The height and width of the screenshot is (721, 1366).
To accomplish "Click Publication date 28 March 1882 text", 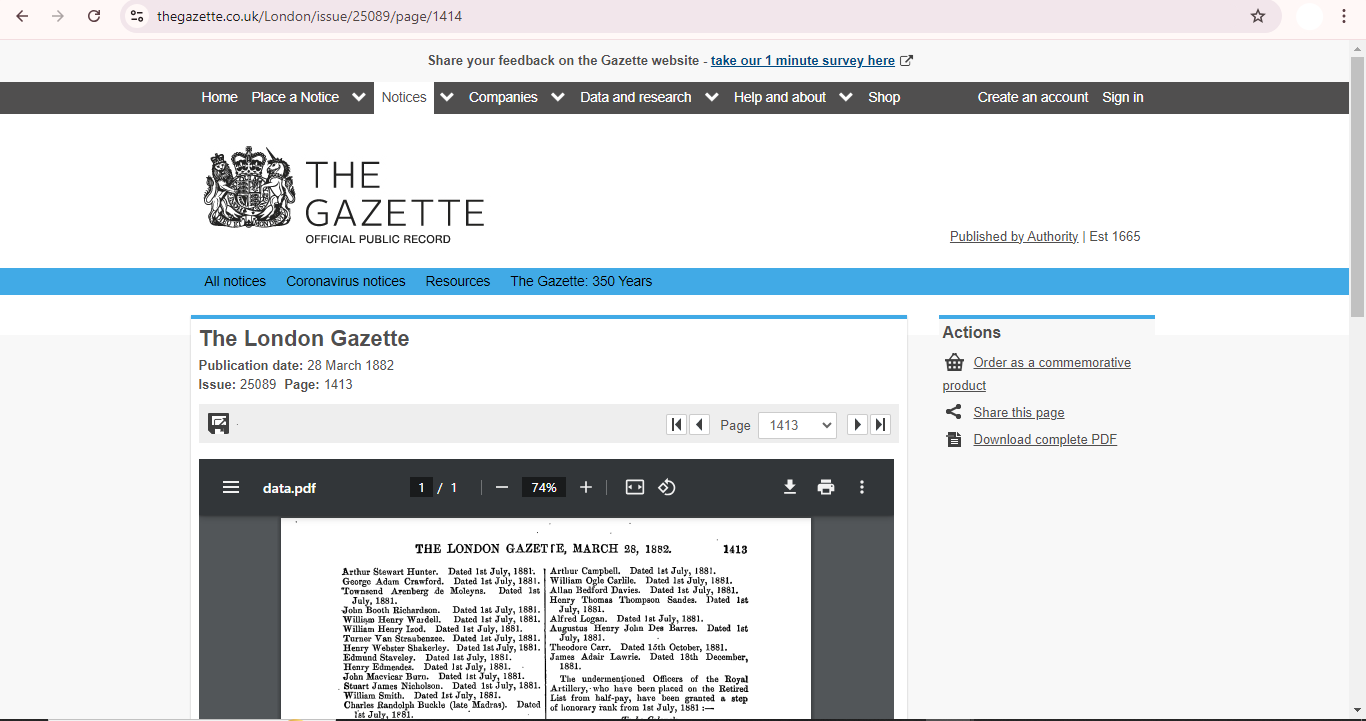I will pos(296,366).
